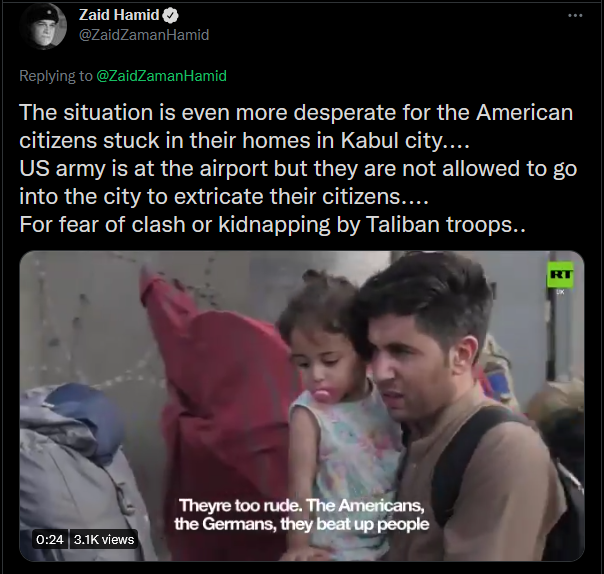Click tweet line 'into the city to extricate'
The height and width of the screenshot is (574, 604).
[224, 197]
